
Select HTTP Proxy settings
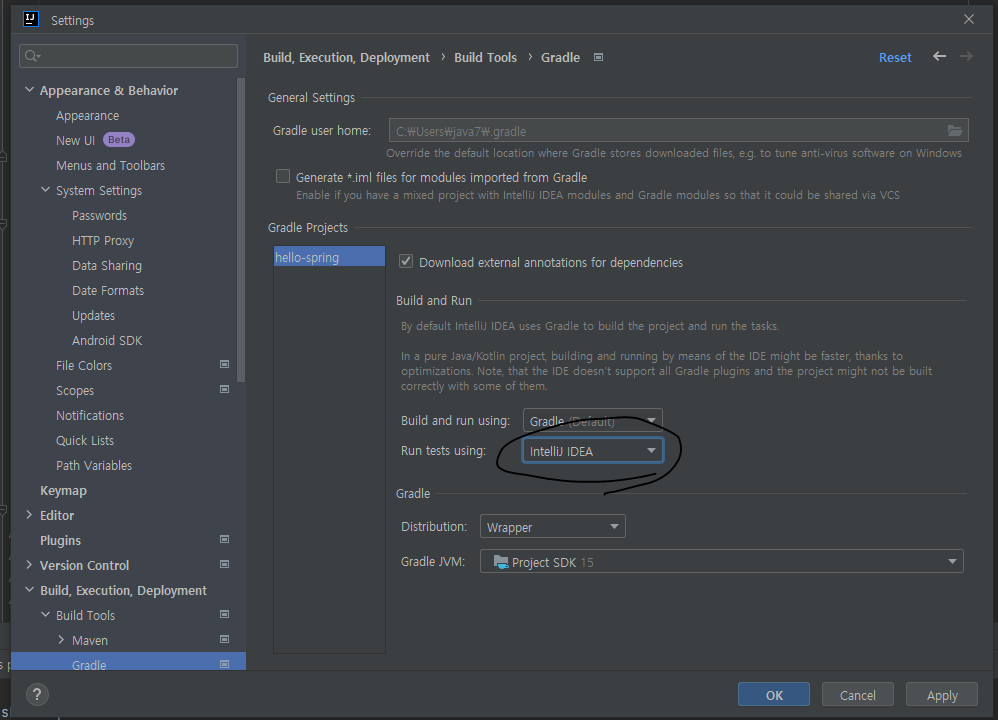pyautogui.click(x=102, y=241)
